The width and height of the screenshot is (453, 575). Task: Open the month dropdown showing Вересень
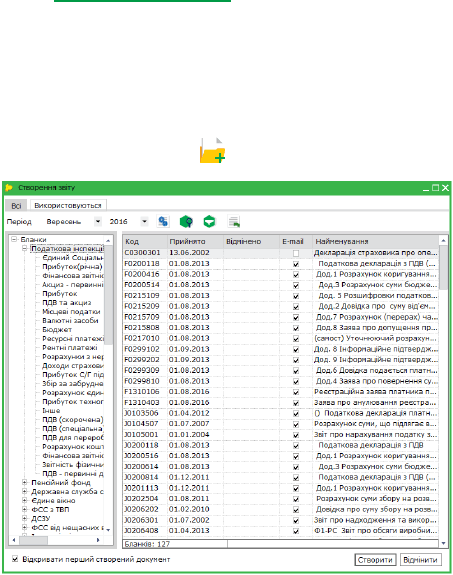[x=98, y=221]
